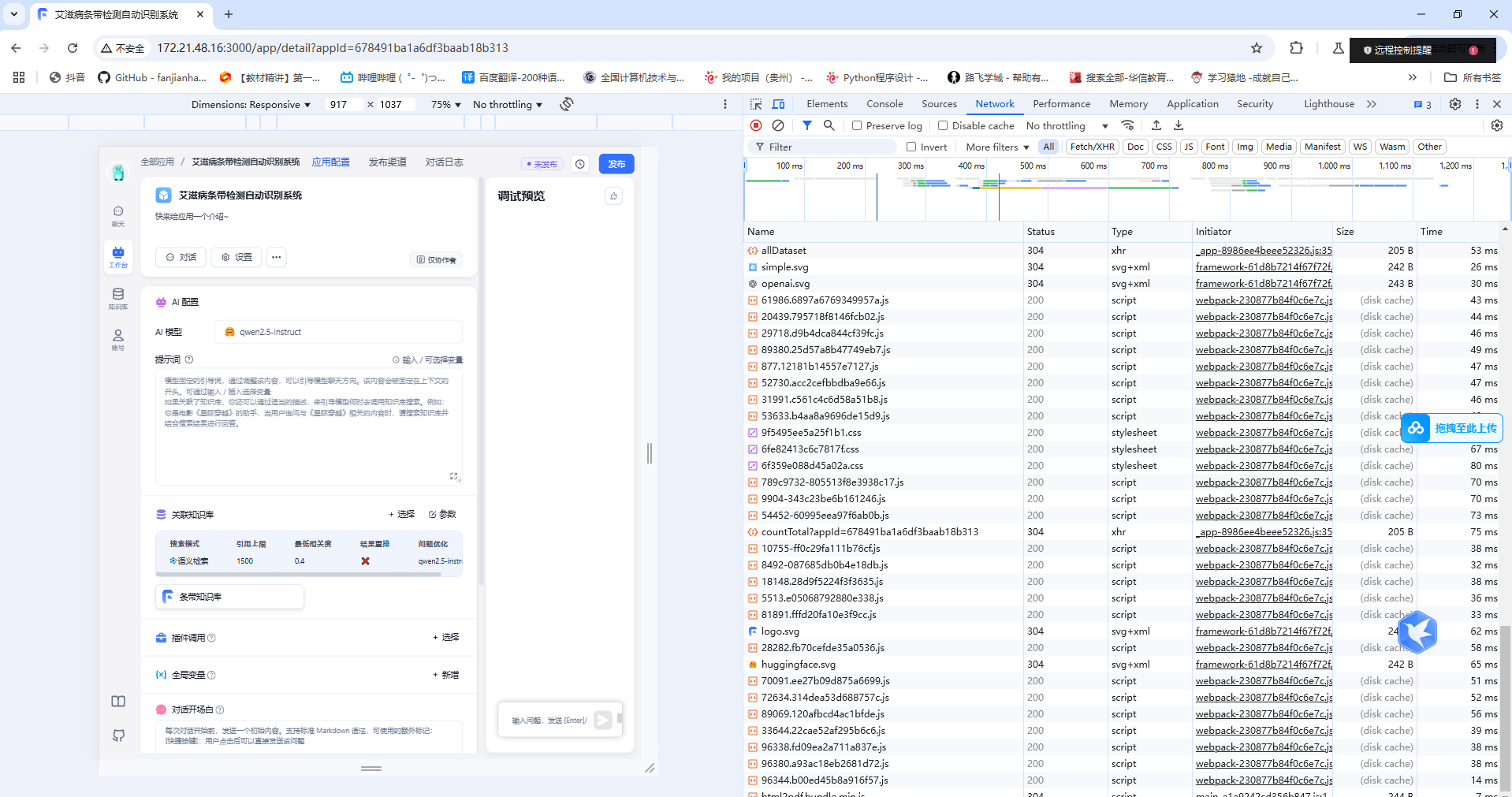
Task: Click the network timeline overview at 500 ms
Action: click(x=1033, y=189)
